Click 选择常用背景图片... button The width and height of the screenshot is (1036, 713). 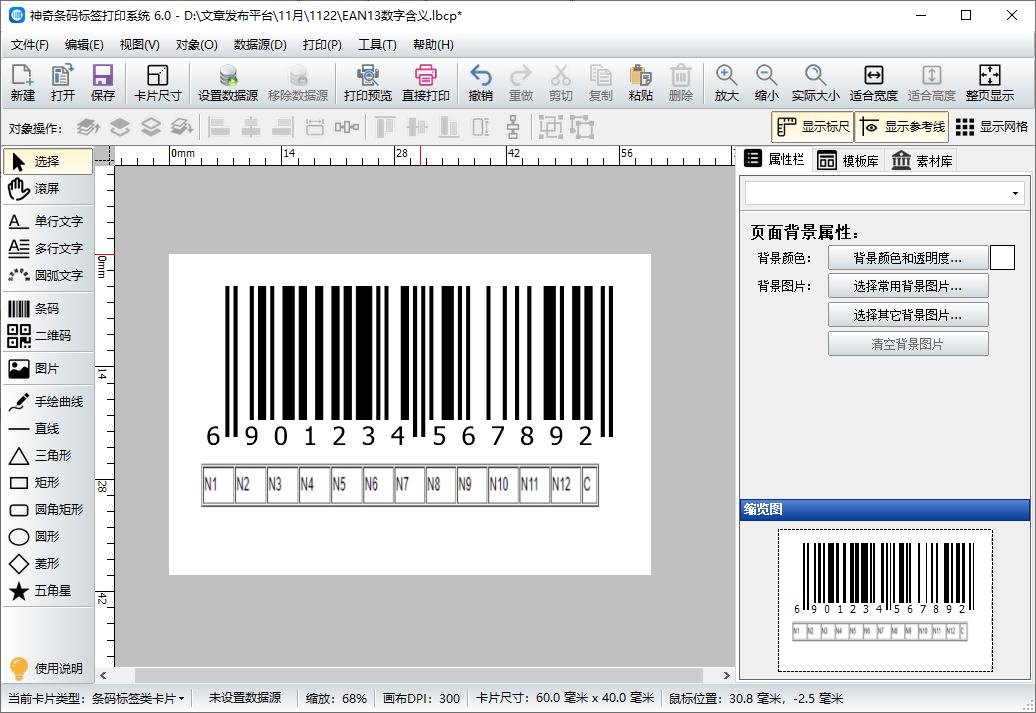tap(908, 286)
